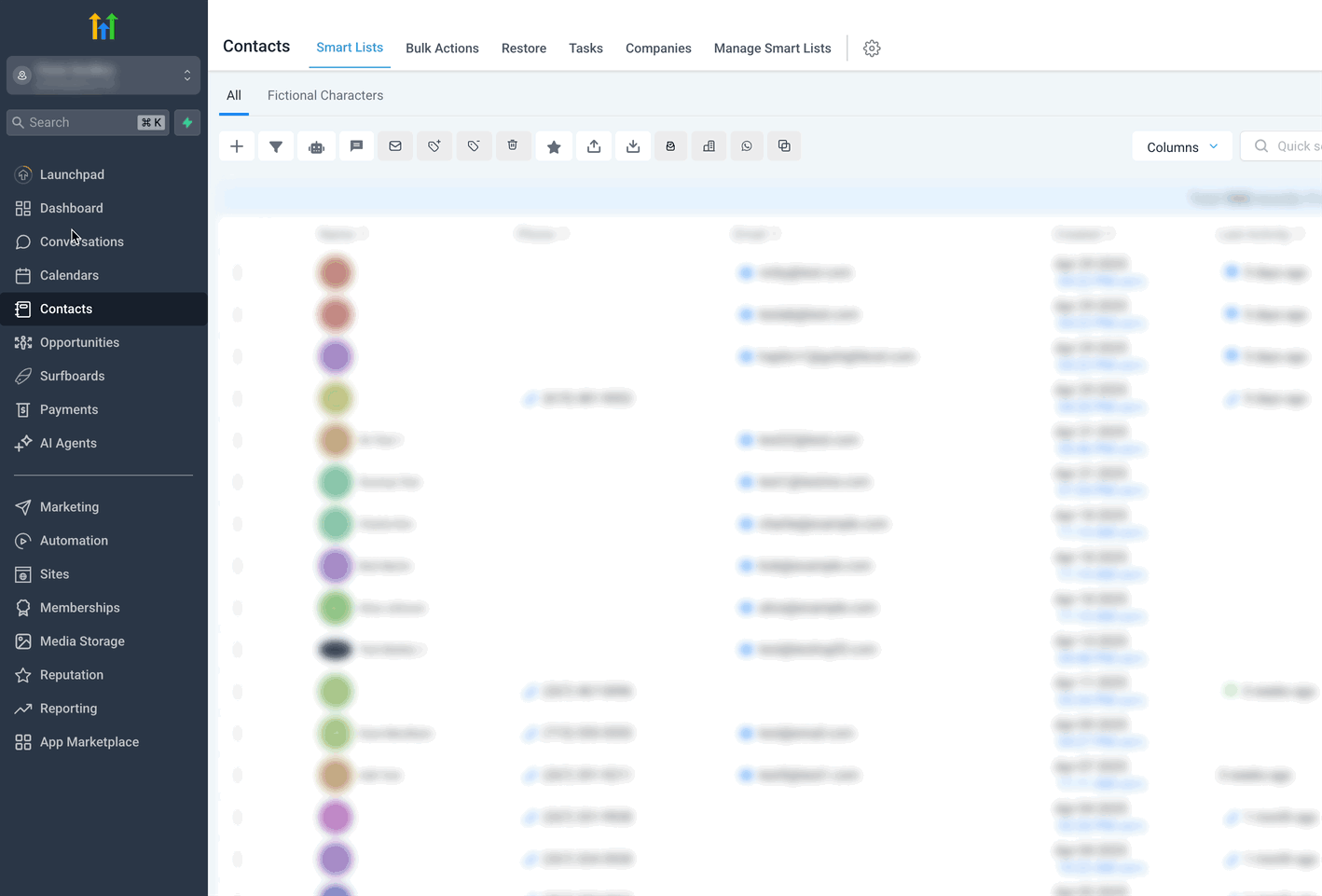Open the email envelope icon
The width and height of the screenshot is (1322, 896).
click(x=394, y=145)
